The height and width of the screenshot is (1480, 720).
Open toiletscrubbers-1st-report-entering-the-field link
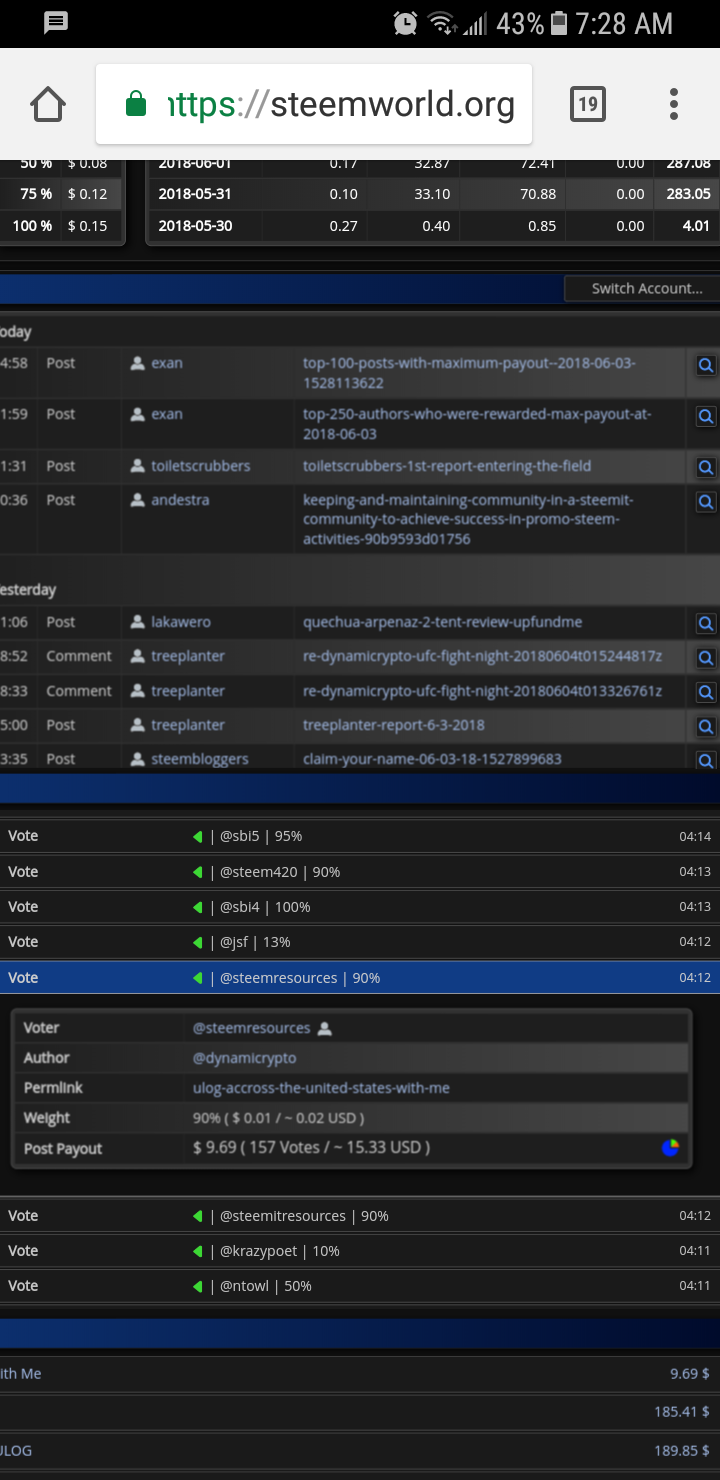click(x=447, y=466)
